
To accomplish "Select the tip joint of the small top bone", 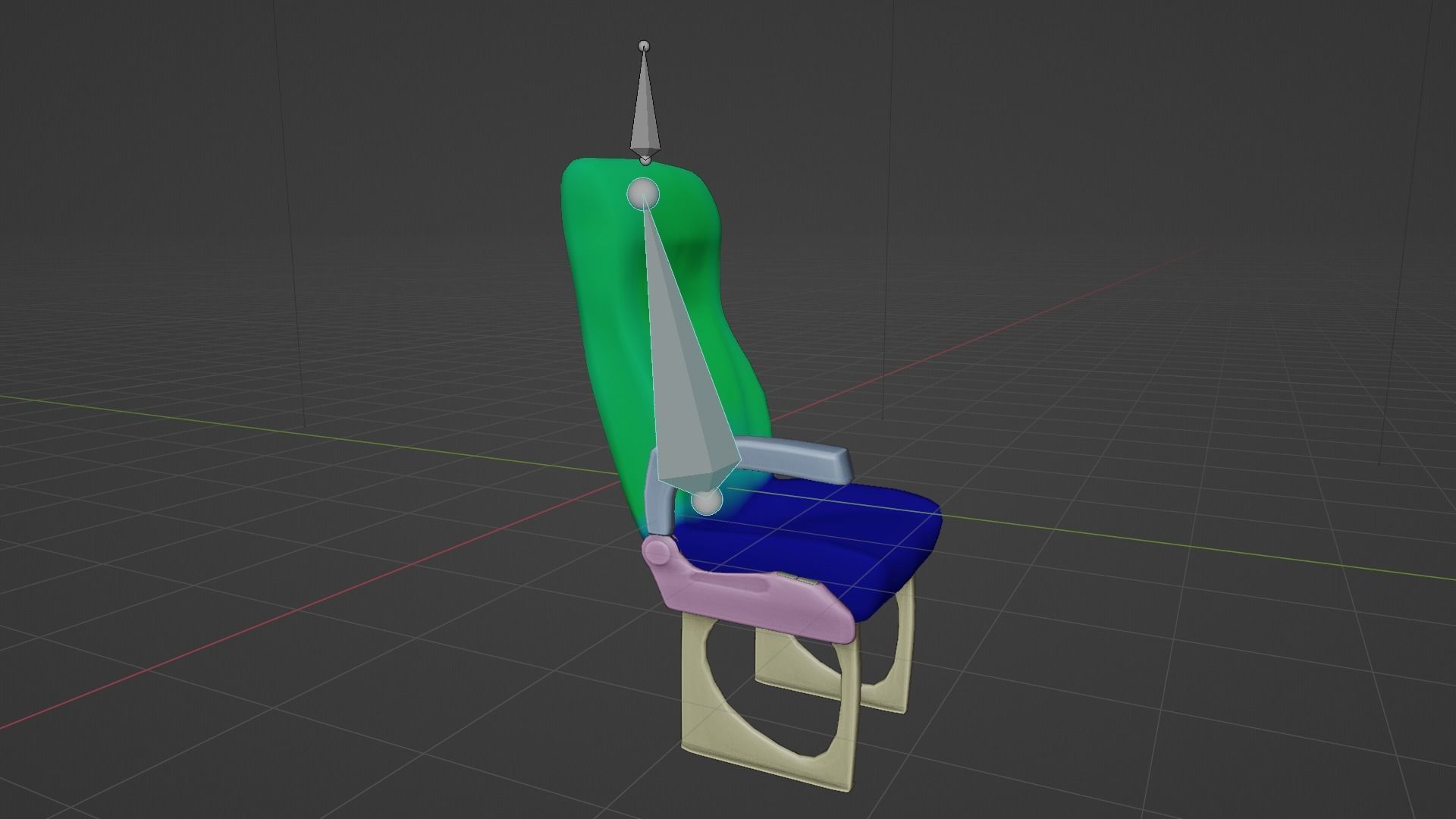I will pyautogui.click(x=644, y=45).
